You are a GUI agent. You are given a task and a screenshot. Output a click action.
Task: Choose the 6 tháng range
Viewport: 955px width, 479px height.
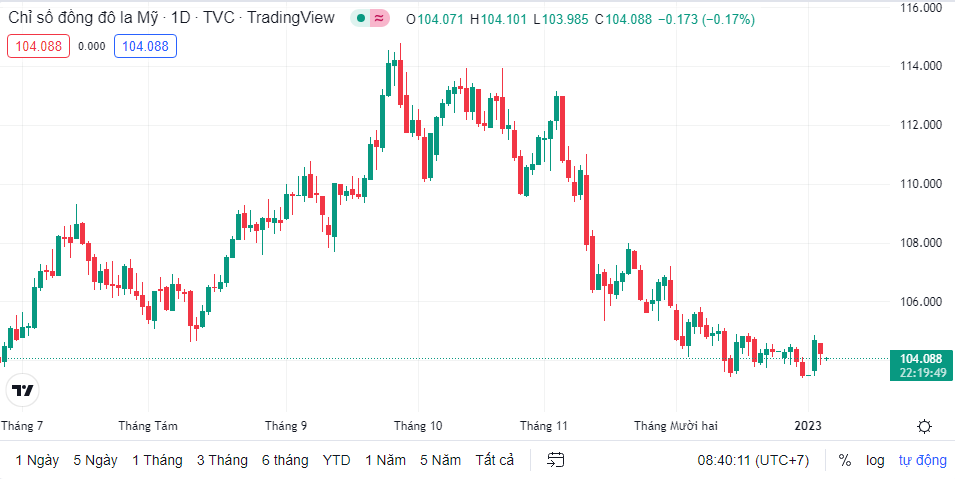[x=285, y=460]
